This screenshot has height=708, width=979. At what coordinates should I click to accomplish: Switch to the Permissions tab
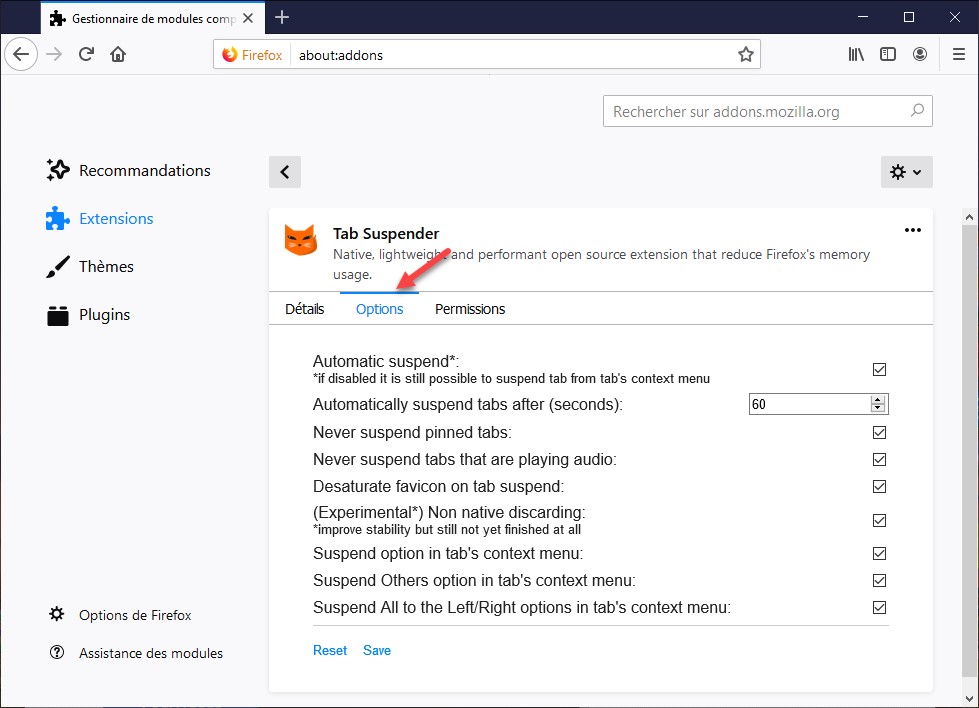click(470, 309)
